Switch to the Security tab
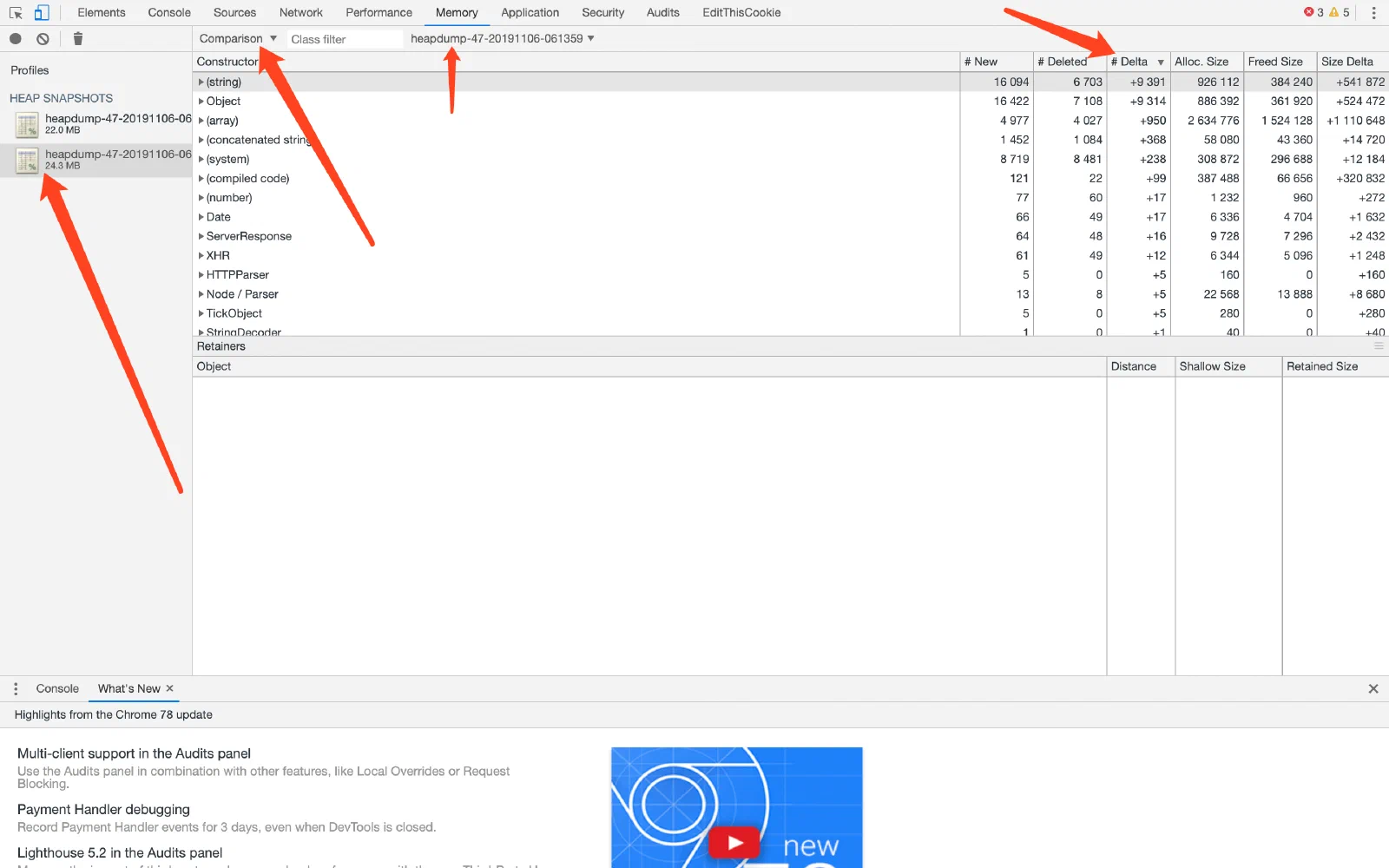This screenshot has height=868, width=1389. [x=602, y=12]
